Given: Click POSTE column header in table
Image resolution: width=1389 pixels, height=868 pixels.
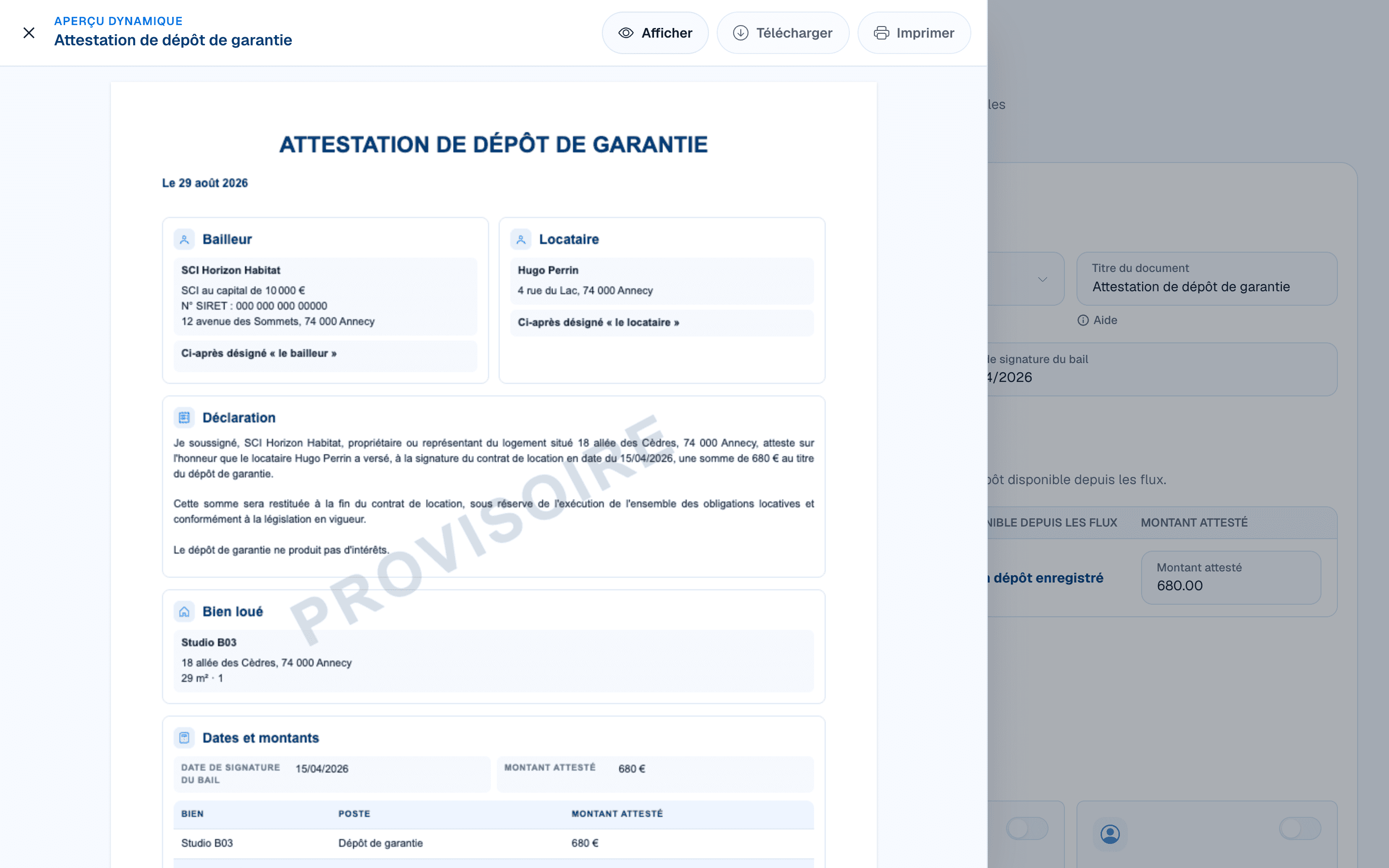Looking at the screenshot, I should point(354,814).
